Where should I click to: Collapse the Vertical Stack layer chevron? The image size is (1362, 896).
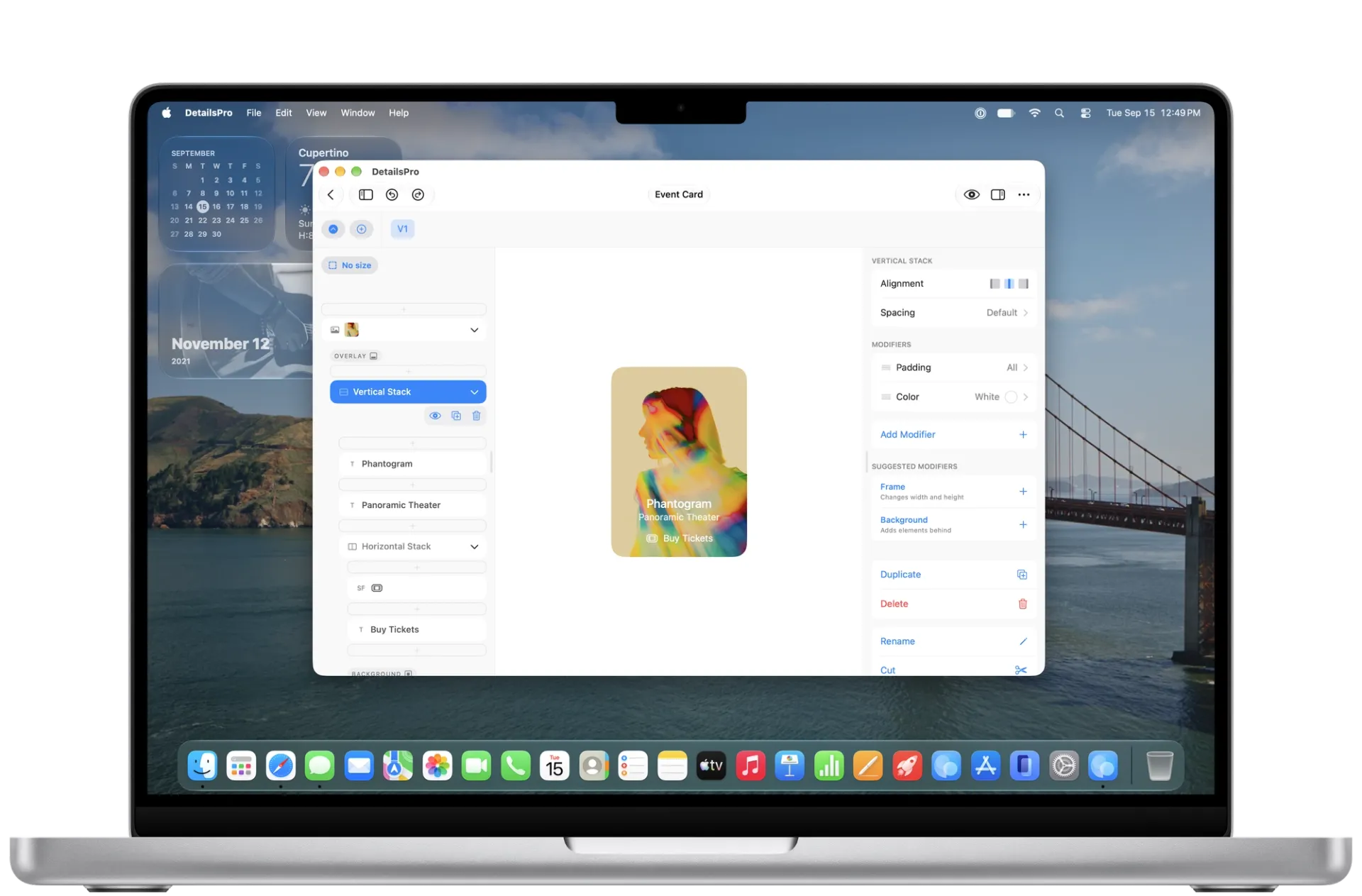474,392
